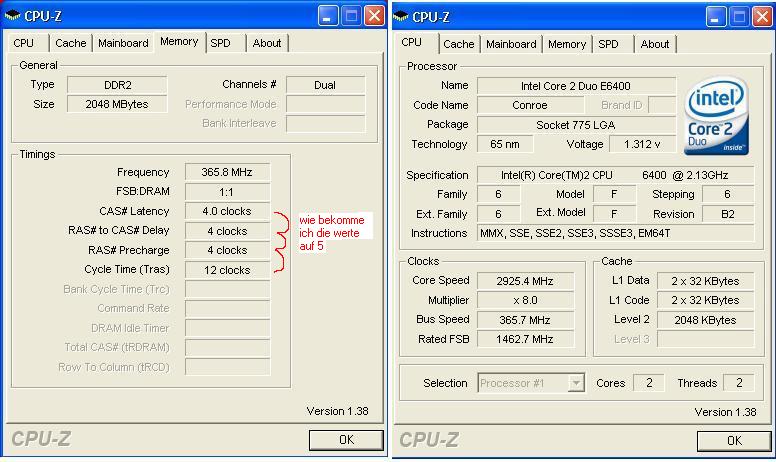This screenshot has width=776, height=462.
Task: Click the Intel Core 2 Duo logo
Action: (x=716, y=116)
